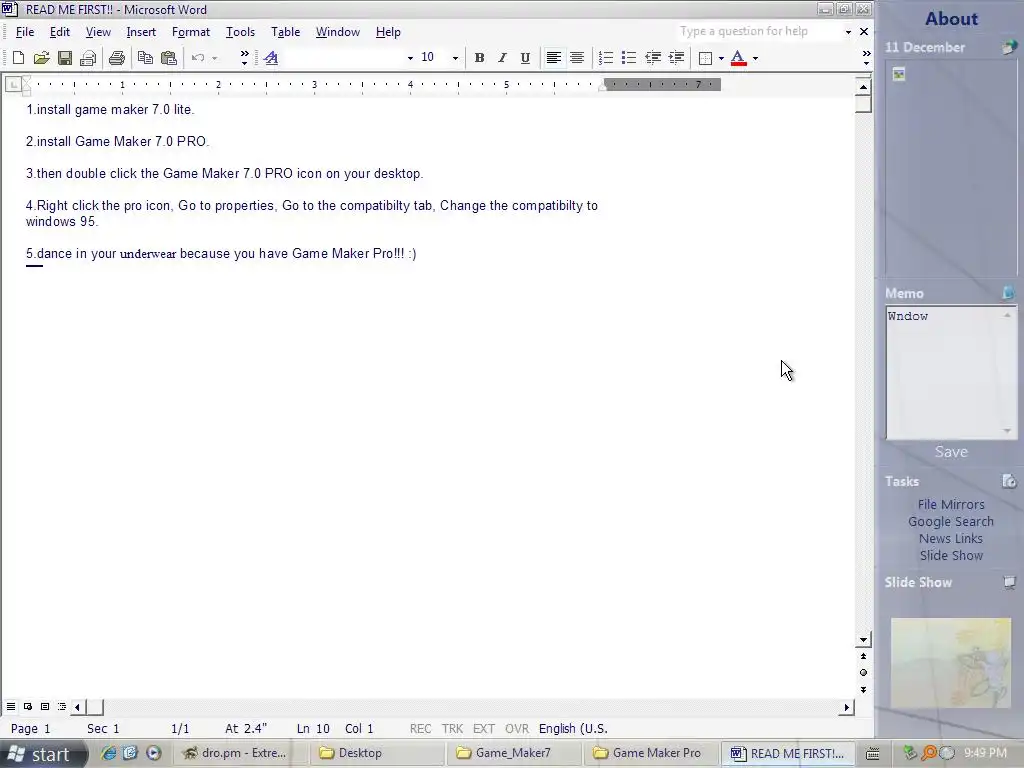Apply bulleted list formatting
The image size is (1024, 768).
click(628, 58)
